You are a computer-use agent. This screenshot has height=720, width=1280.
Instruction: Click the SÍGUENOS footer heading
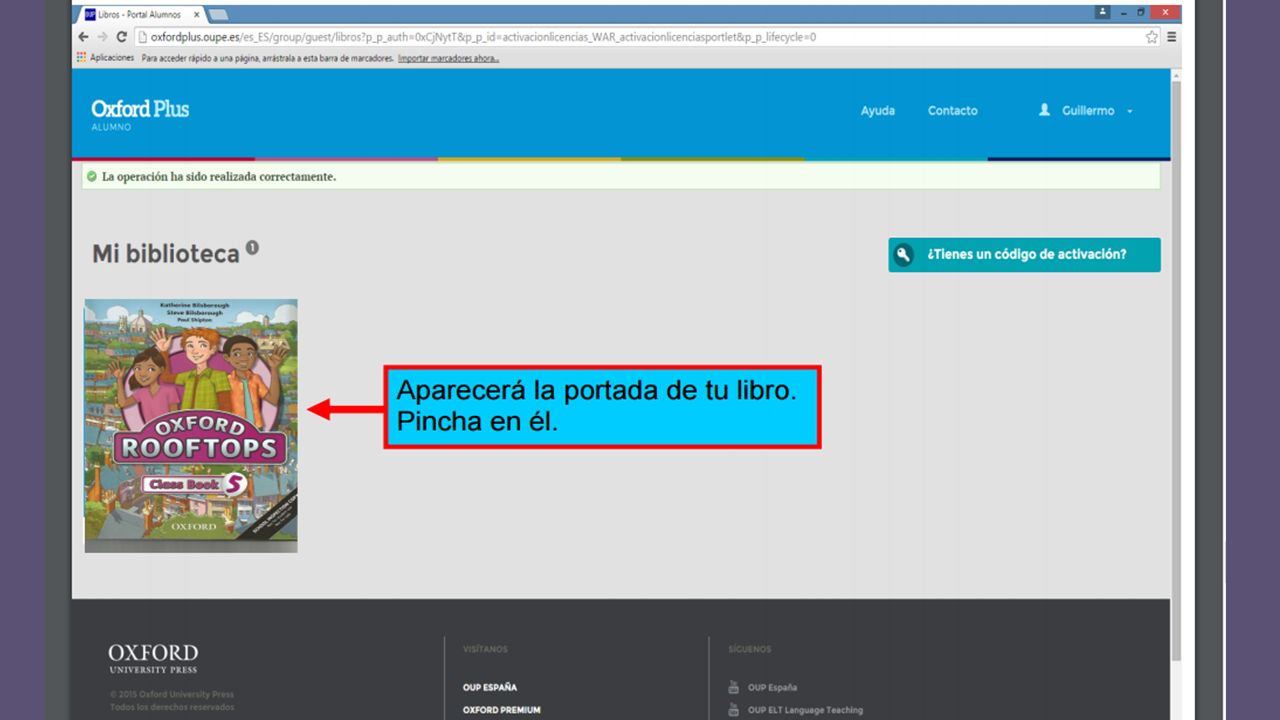tap(750, 649)
